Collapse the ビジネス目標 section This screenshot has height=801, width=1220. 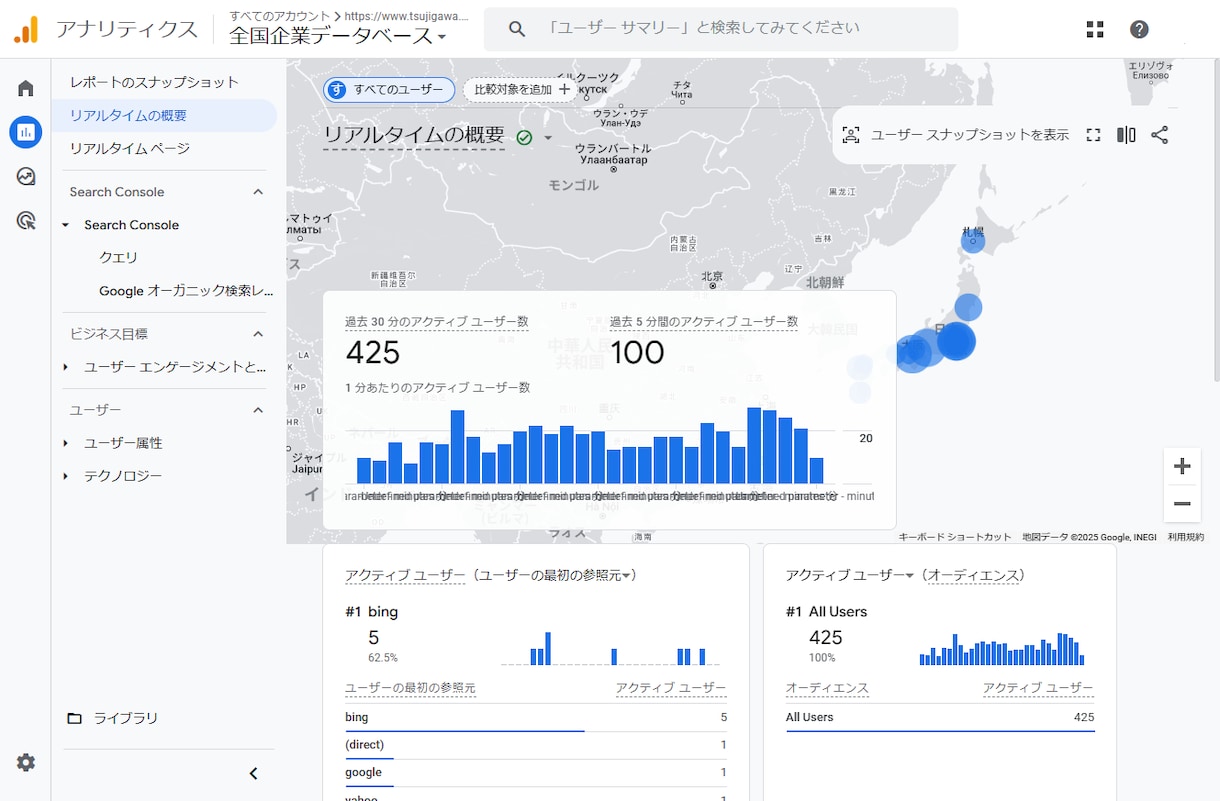pyautogui.click(x=258, y=334)
